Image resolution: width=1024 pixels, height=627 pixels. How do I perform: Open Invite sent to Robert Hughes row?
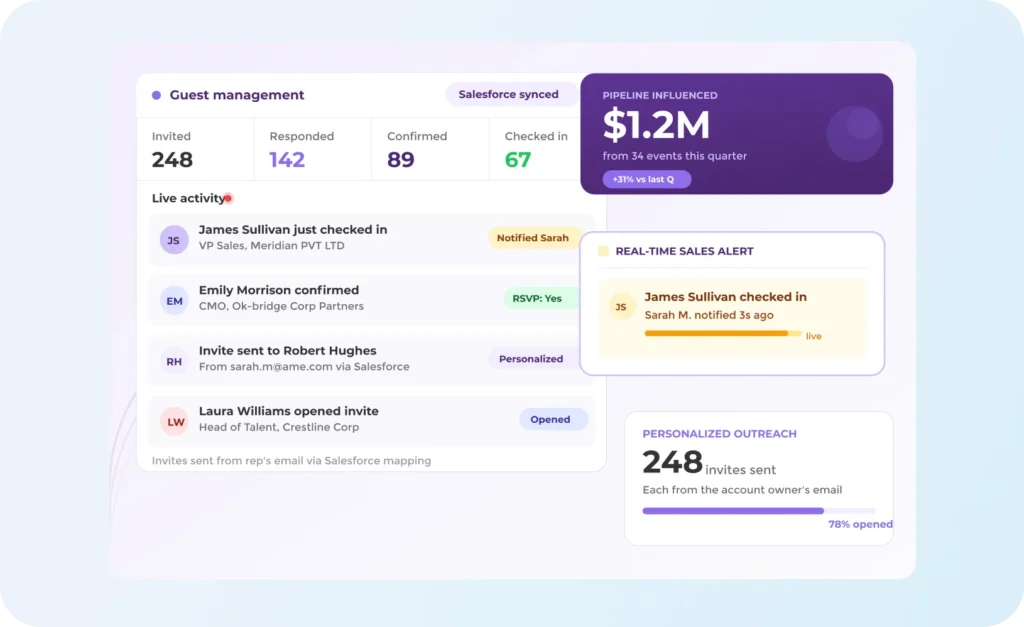pyautogui.click(x=371, y=361)
